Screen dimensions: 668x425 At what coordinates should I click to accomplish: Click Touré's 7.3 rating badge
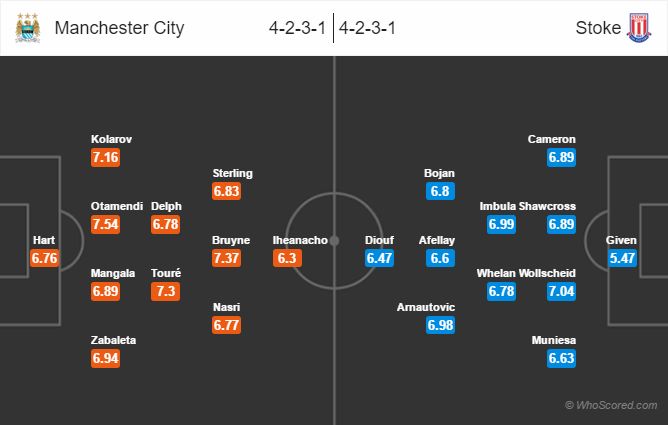pyautogui.click(x=166, y=290)
